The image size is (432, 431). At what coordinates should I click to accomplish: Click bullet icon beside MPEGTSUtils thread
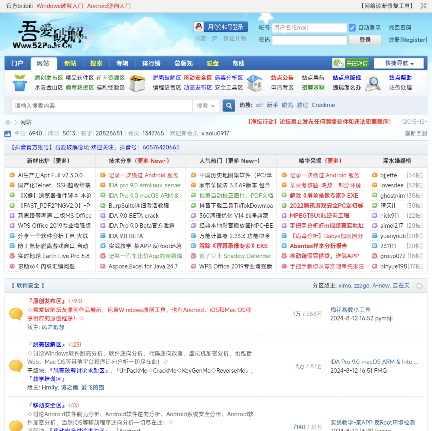click(284, 216)
